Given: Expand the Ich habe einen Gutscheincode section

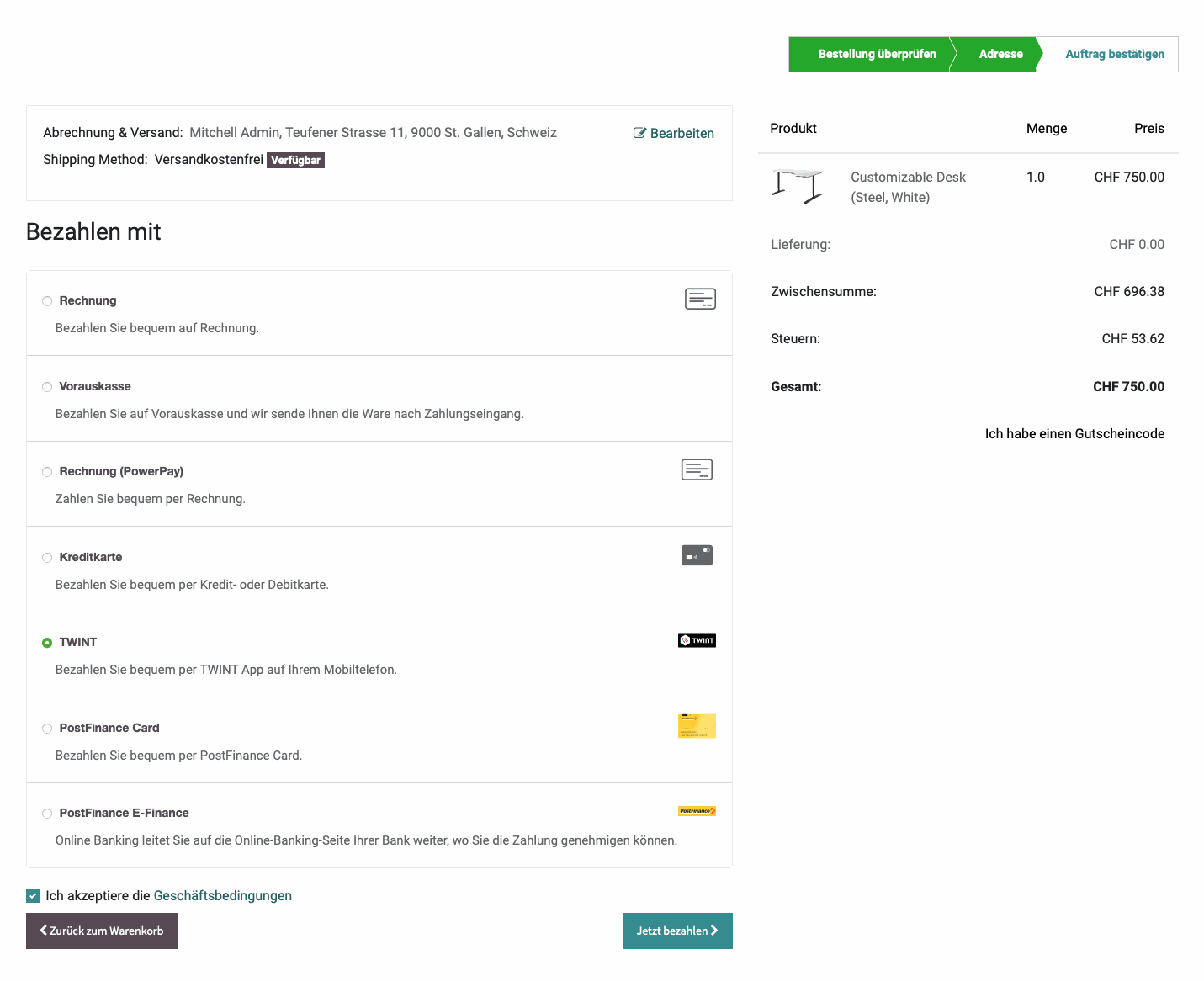Looking at the screenshot, I should (x=1074, y=434).
